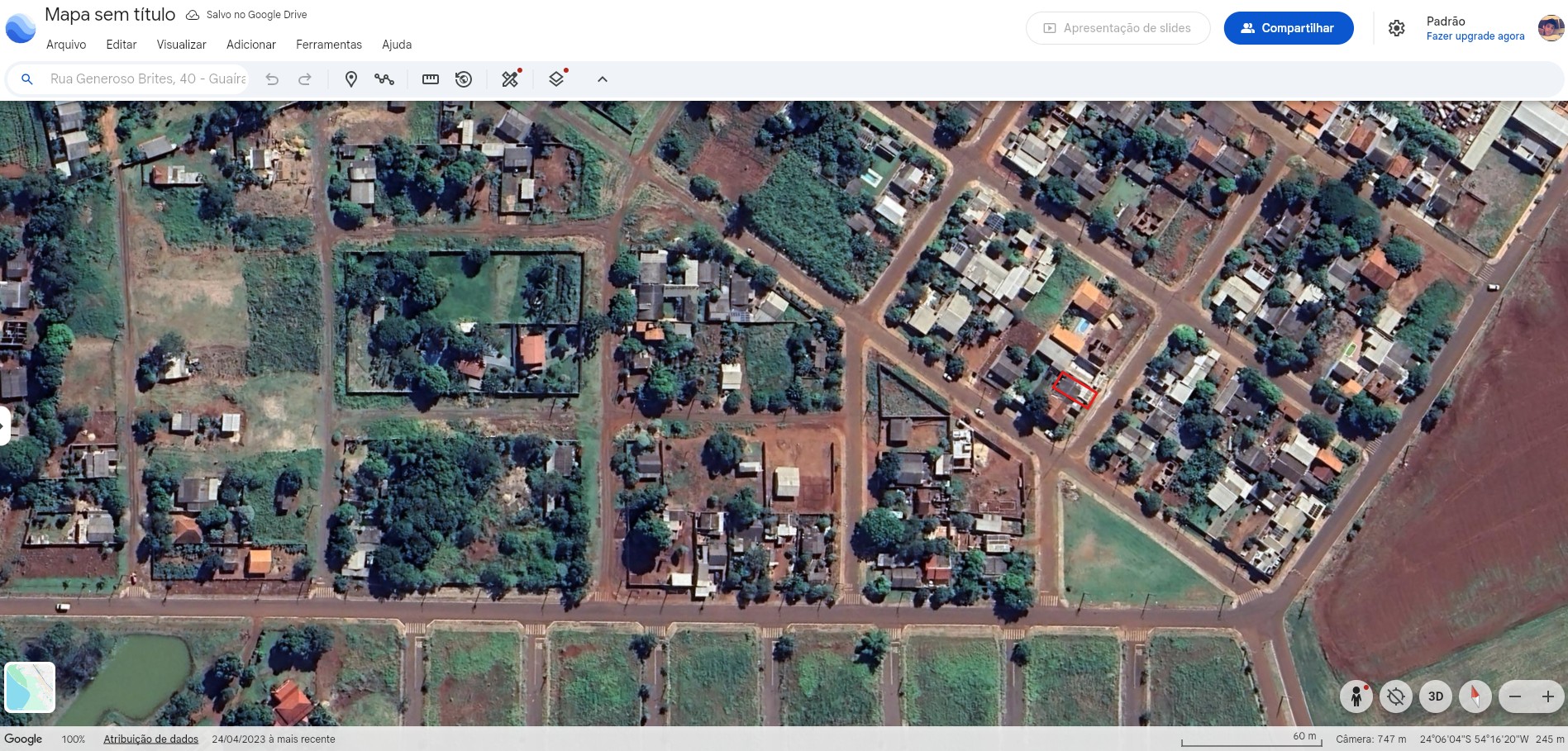Click the Compartilhar button
Image resolution: width=1568 pixels, height=751 pixels.
1288,28
